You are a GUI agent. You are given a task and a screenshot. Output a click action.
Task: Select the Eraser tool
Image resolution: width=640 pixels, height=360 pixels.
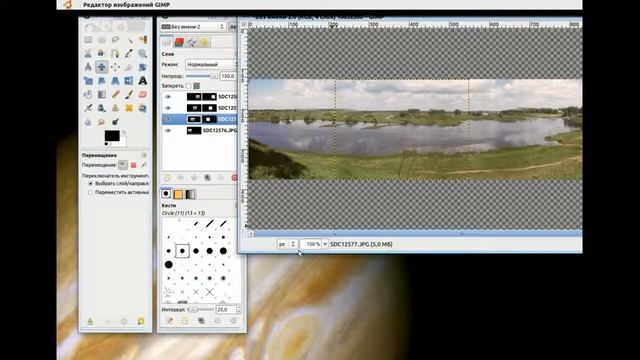(142, 94)
